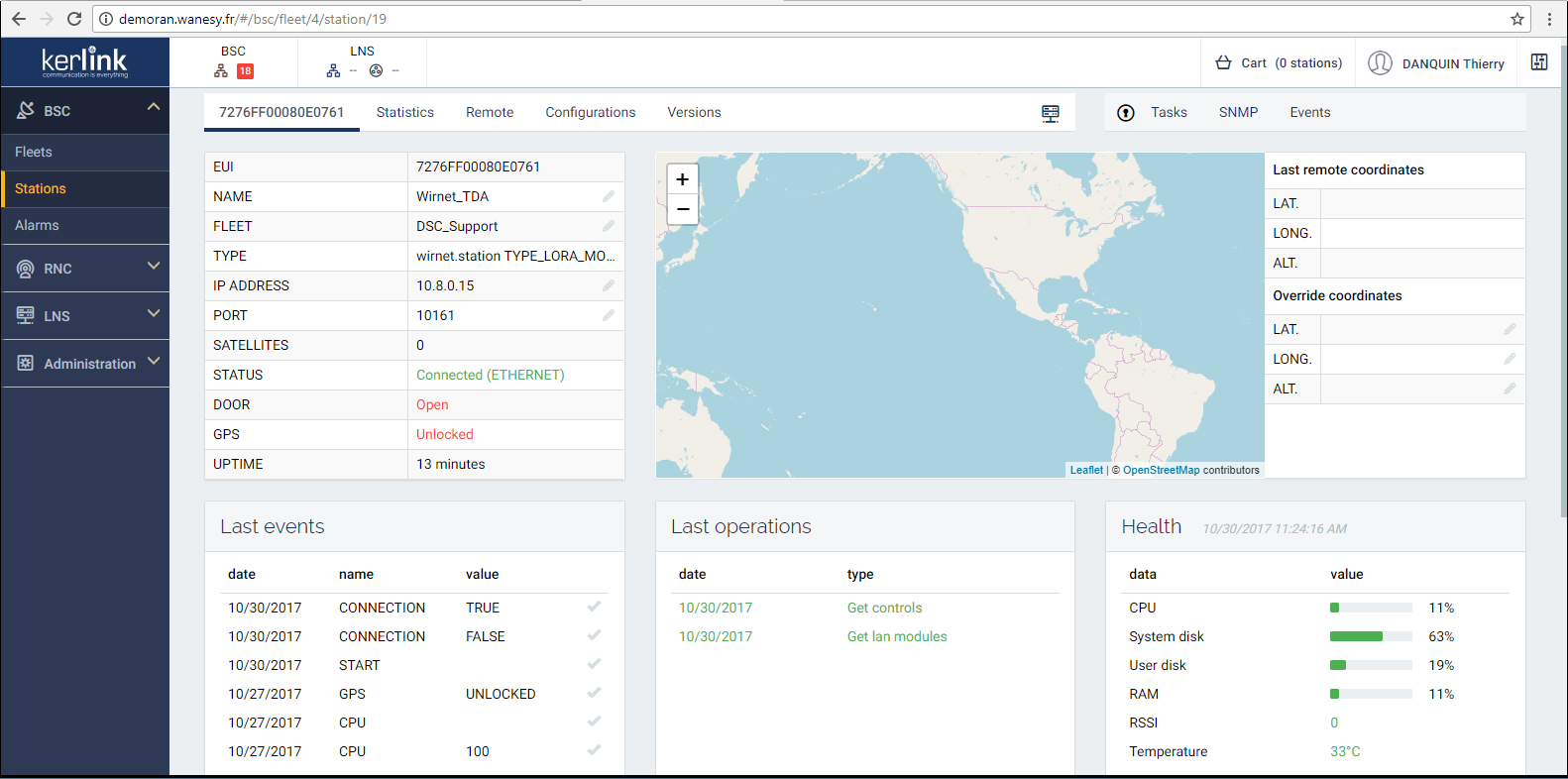Viewport: 1568px width, 779px height.
Task: Zoom in on the map
Action: (x=682, y=179)
